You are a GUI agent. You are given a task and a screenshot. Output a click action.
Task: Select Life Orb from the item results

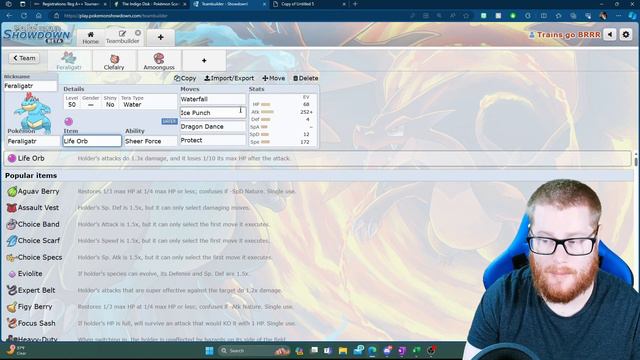click(317, 158)
